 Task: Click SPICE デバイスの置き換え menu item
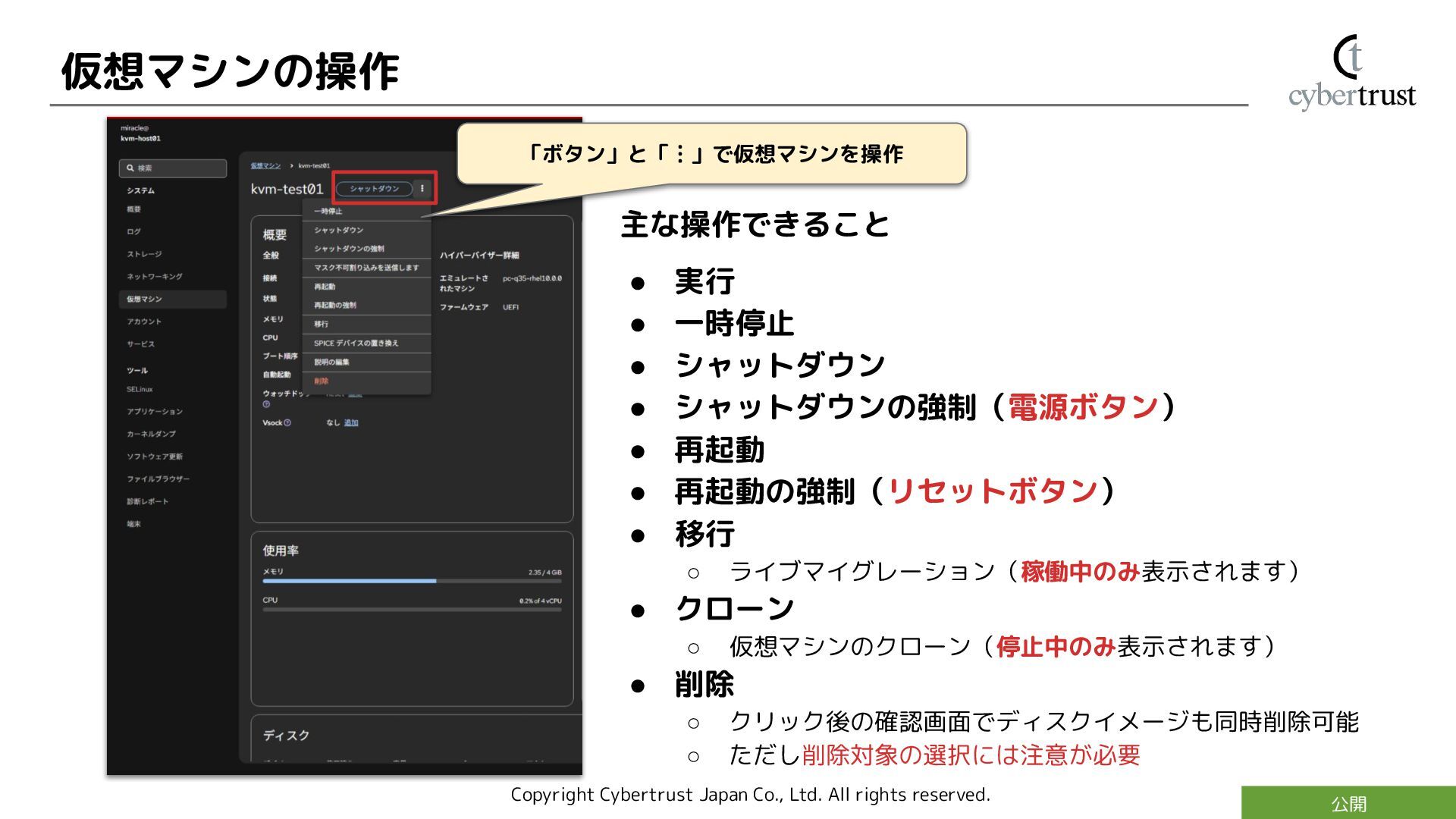[x=356, y=343]
